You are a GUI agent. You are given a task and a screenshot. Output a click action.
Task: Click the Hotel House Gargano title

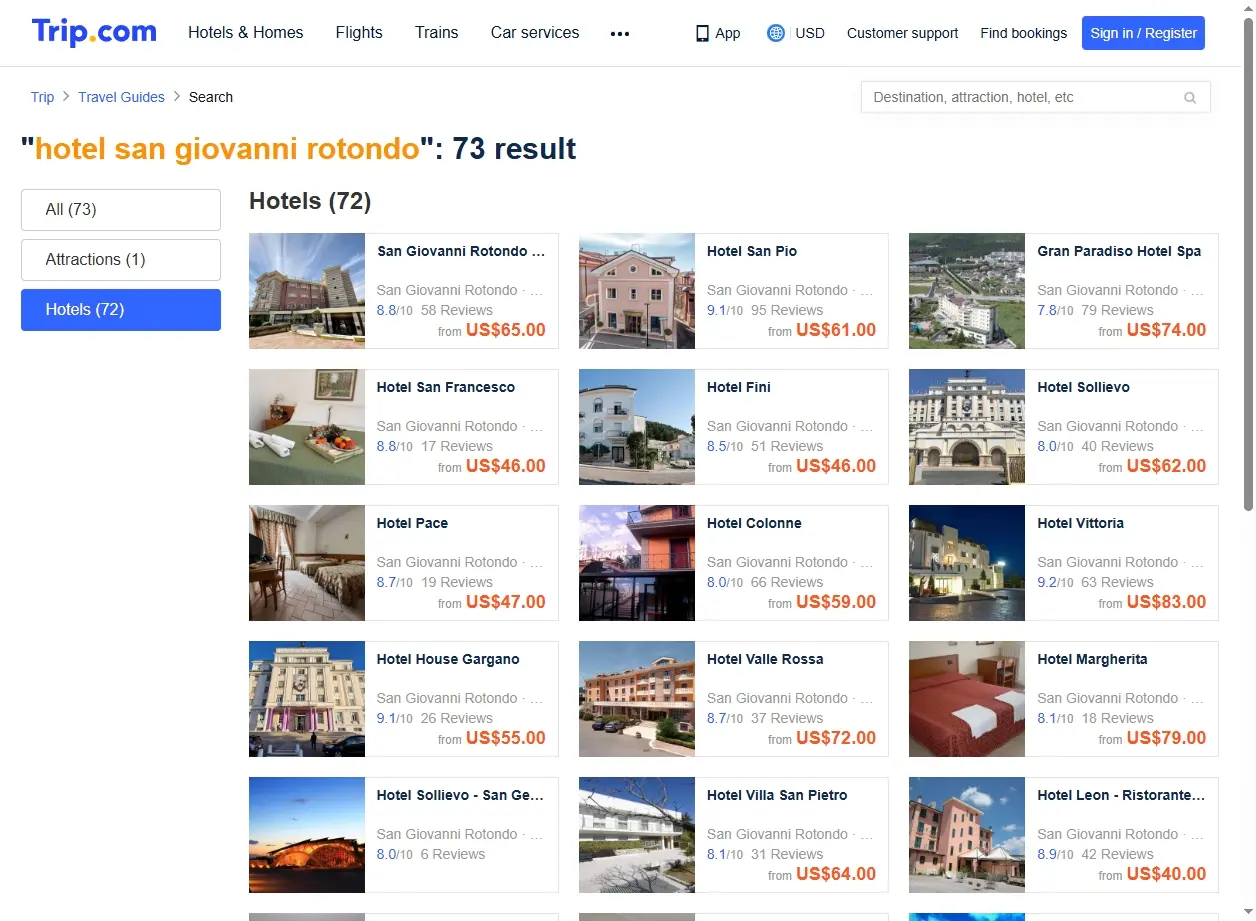(x=448, y=659)
